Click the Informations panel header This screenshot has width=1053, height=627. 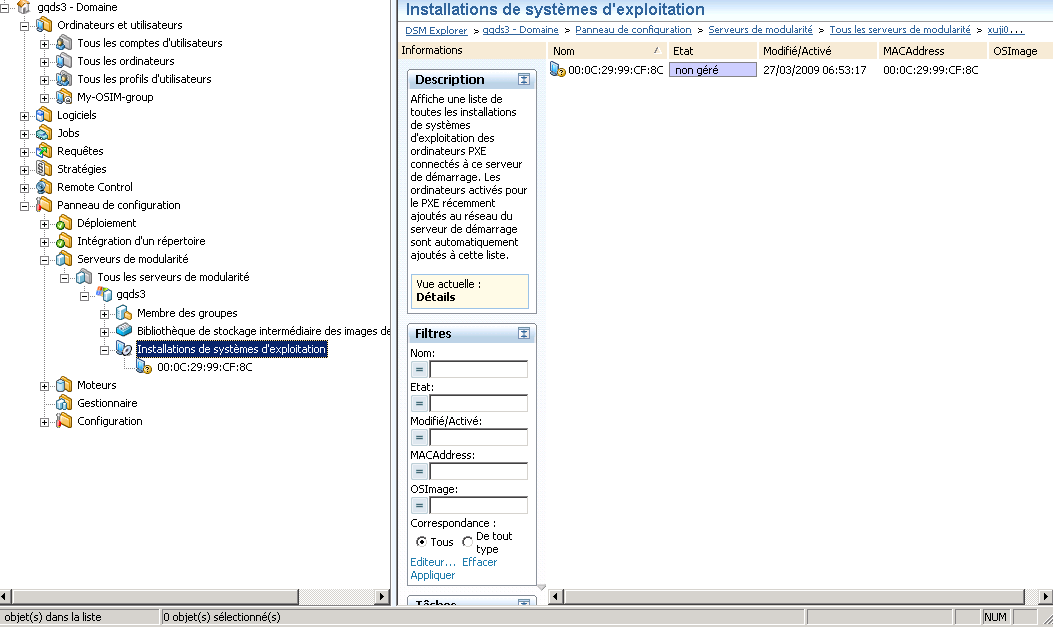472,50
